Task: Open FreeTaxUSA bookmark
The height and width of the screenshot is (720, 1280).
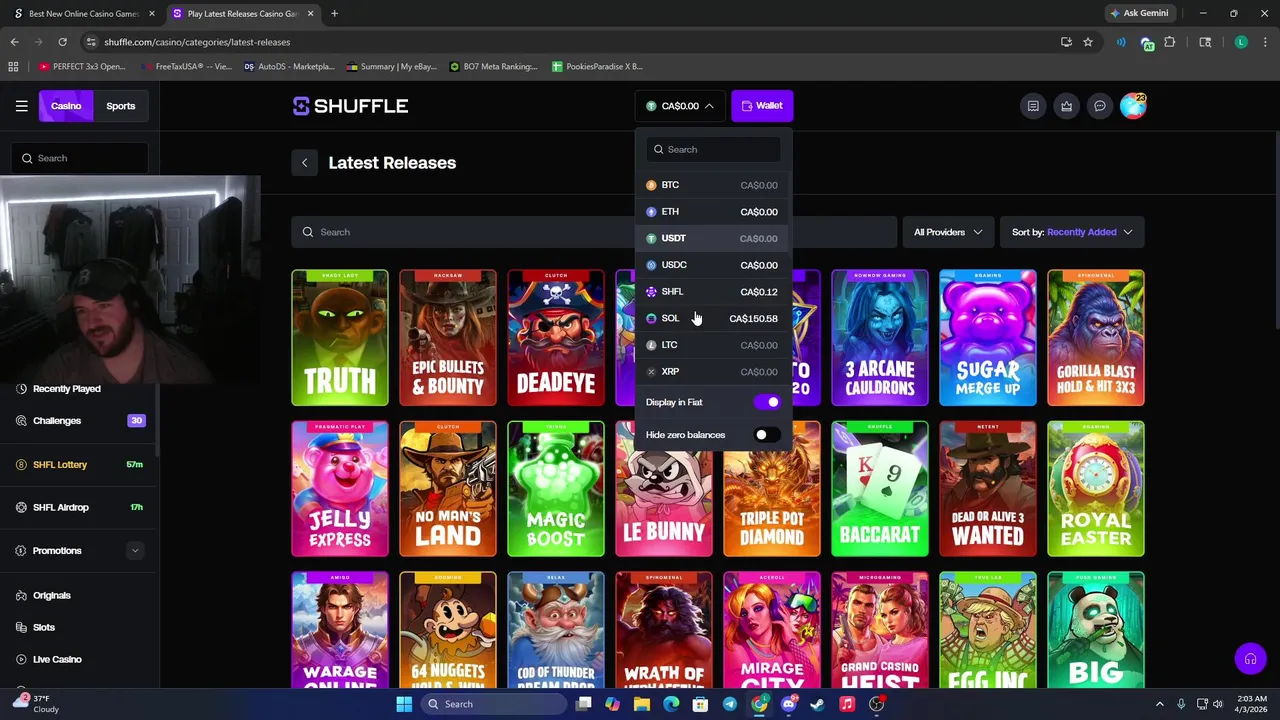Action: pos(187,67)
